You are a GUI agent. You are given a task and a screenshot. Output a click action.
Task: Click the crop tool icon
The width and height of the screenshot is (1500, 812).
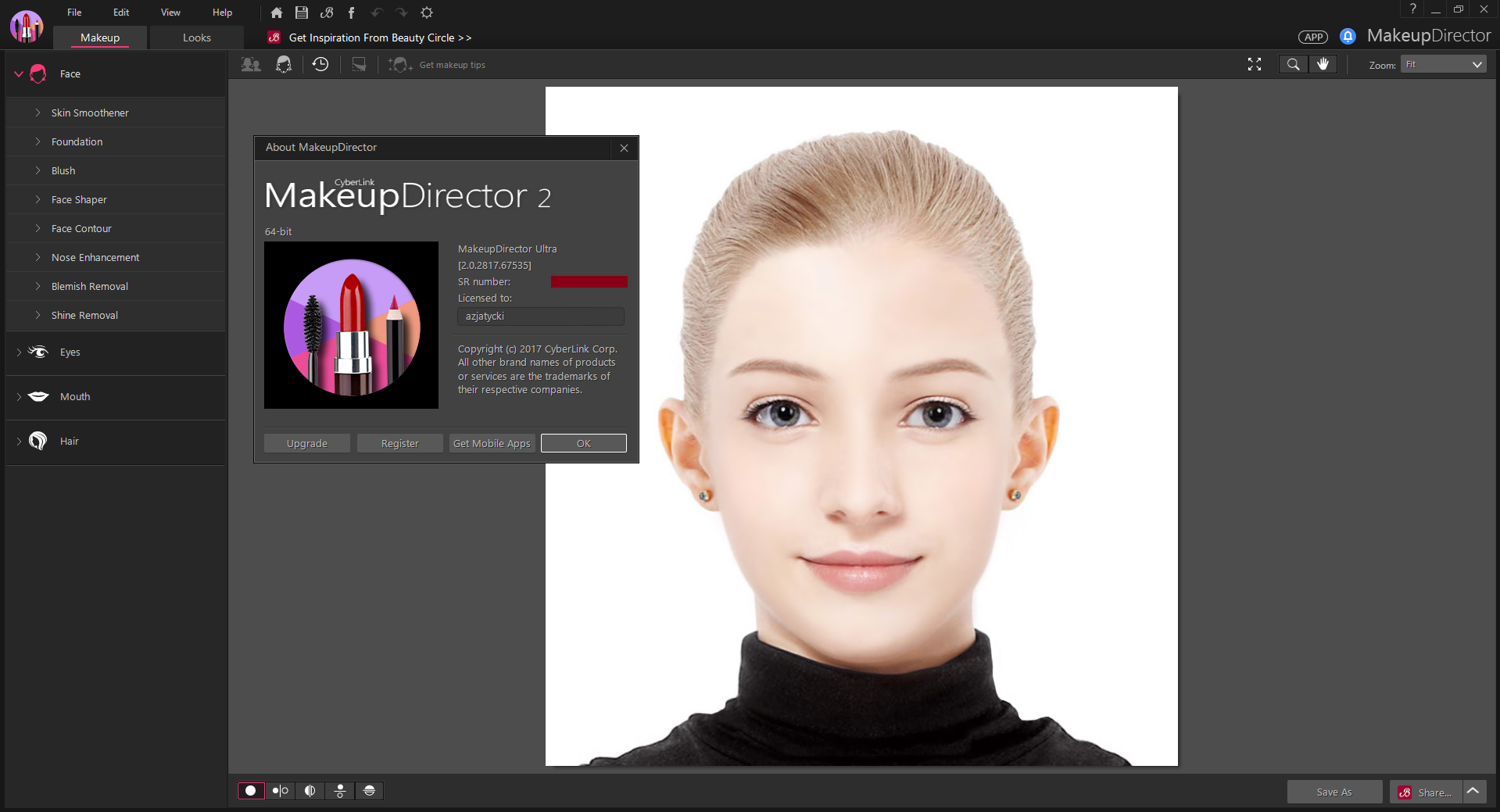pos(359,65)
